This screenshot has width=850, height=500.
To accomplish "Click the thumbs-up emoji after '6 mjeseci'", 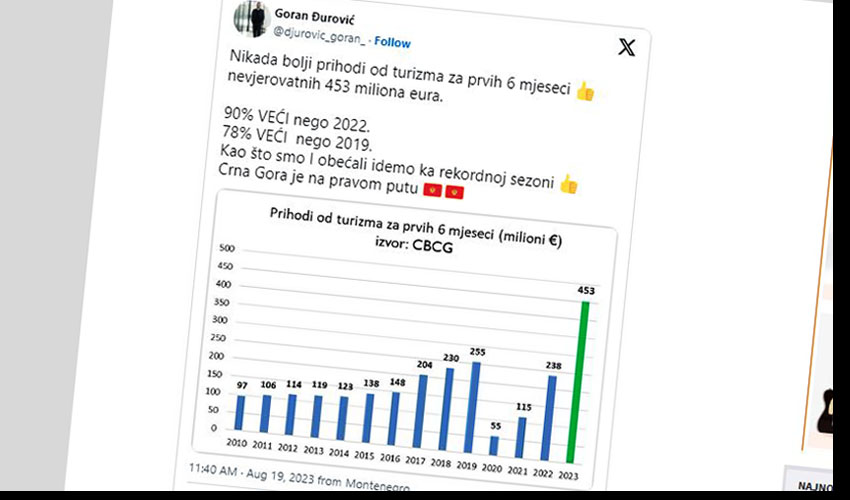I will (585, 92).
